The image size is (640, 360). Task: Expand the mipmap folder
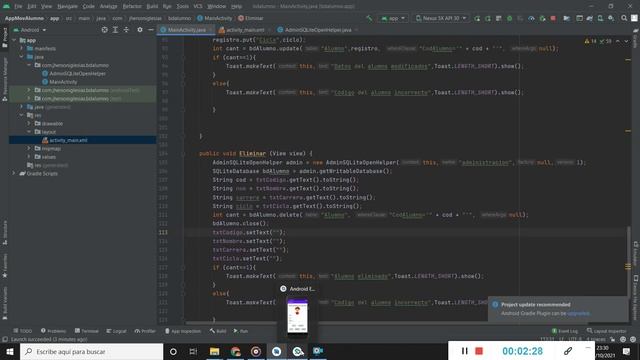tap(29, 149)
